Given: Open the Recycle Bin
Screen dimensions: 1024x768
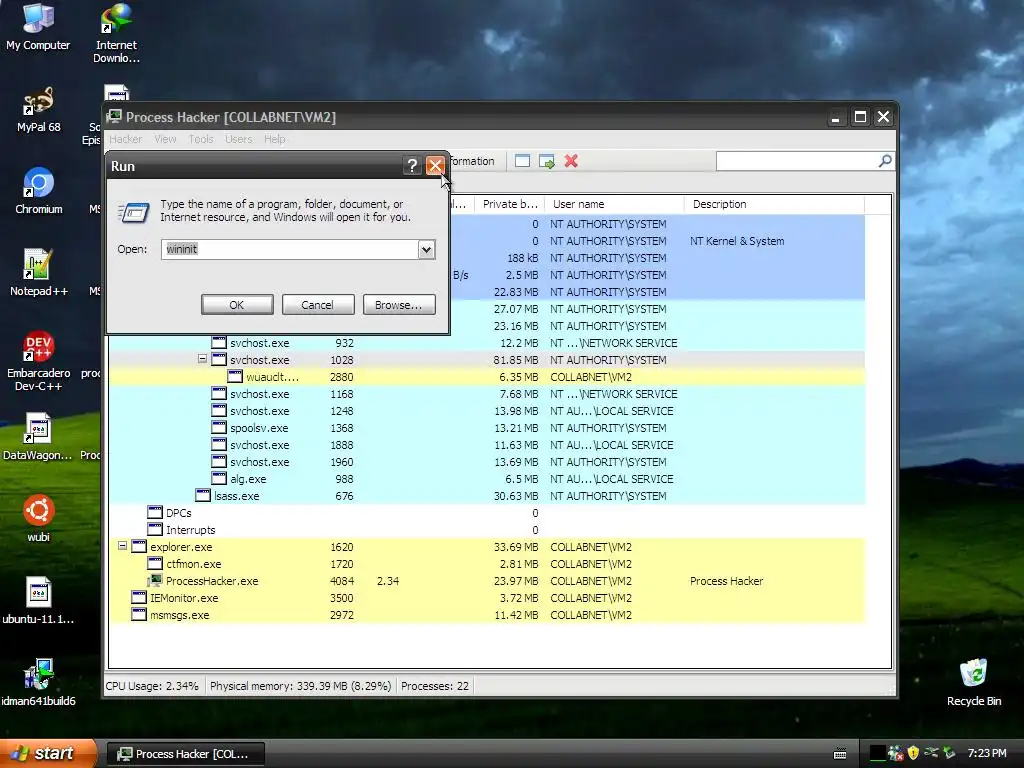Looking at the screenshot, I should 974,682.
